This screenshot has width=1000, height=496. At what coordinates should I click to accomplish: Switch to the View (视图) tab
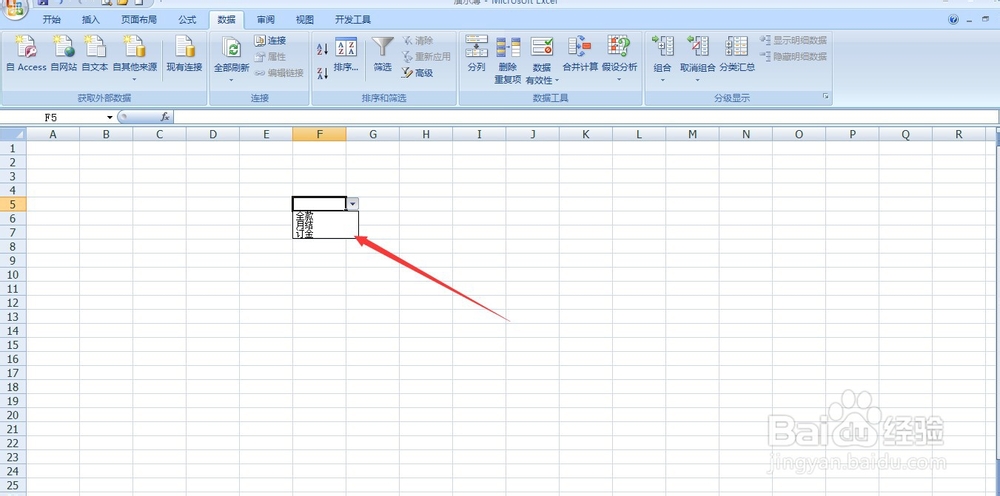tap(305, 20)
